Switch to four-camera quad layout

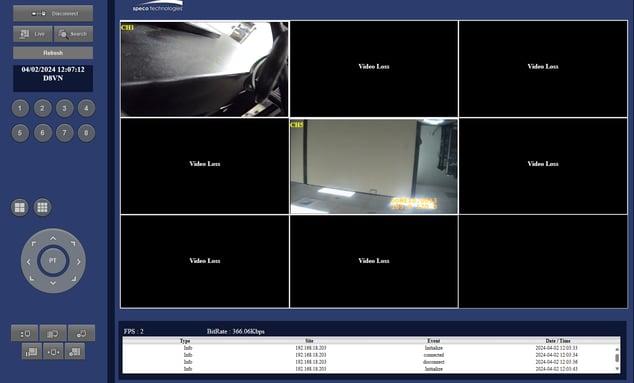click(19, 207)
